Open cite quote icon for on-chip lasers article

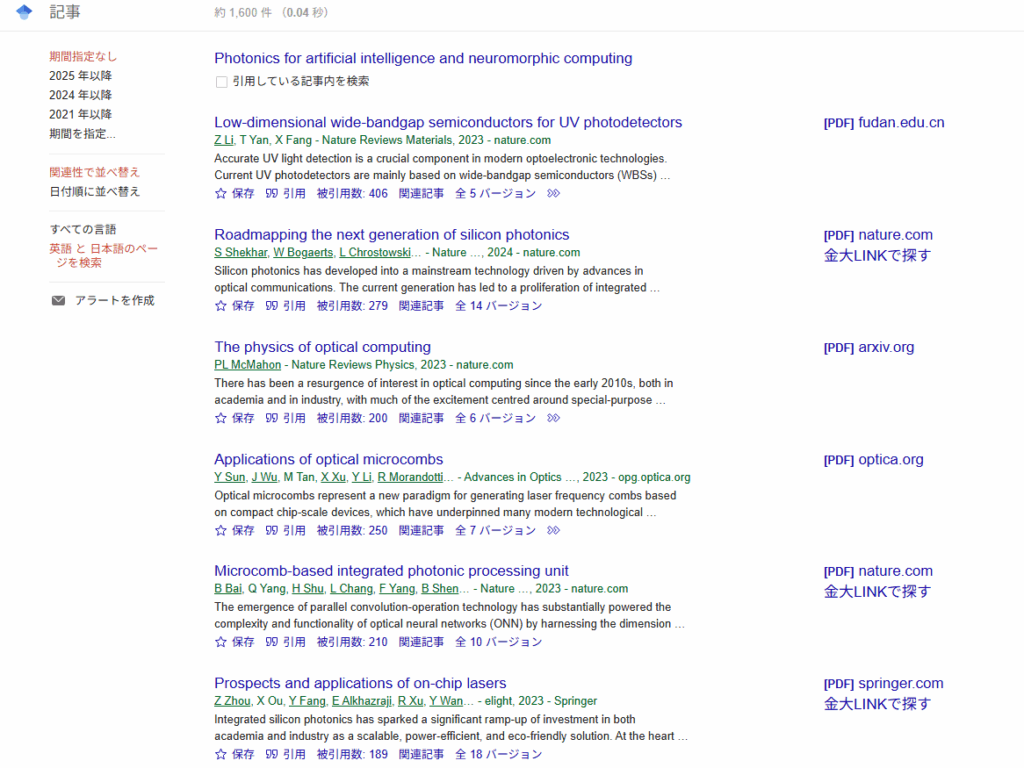pyautogui.click(x=272, y=754)
